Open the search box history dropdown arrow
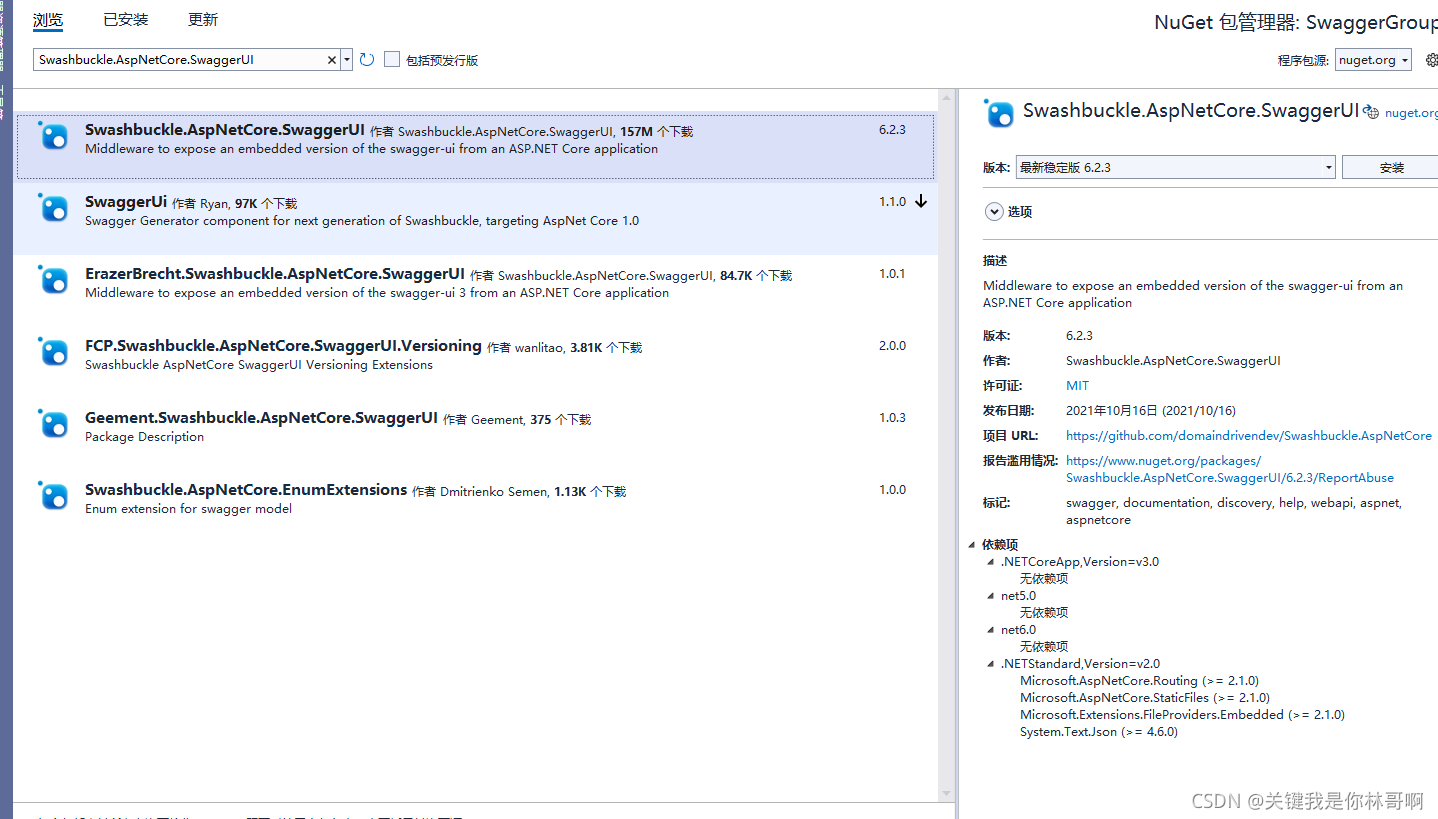The height and width of the screenshot is (819, 1438). click(x=347, y=60)
